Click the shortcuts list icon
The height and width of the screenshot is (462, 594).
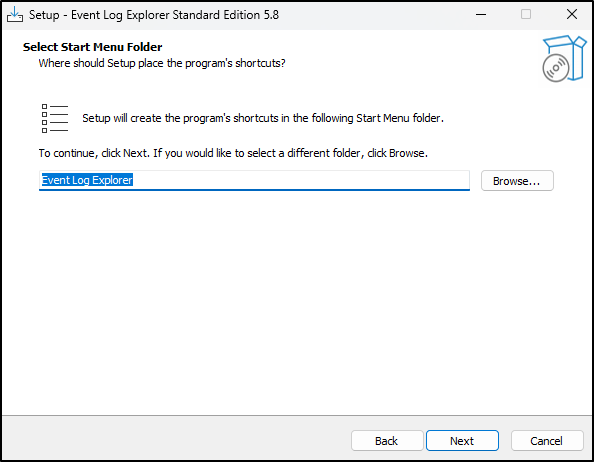tap(55, 118)
